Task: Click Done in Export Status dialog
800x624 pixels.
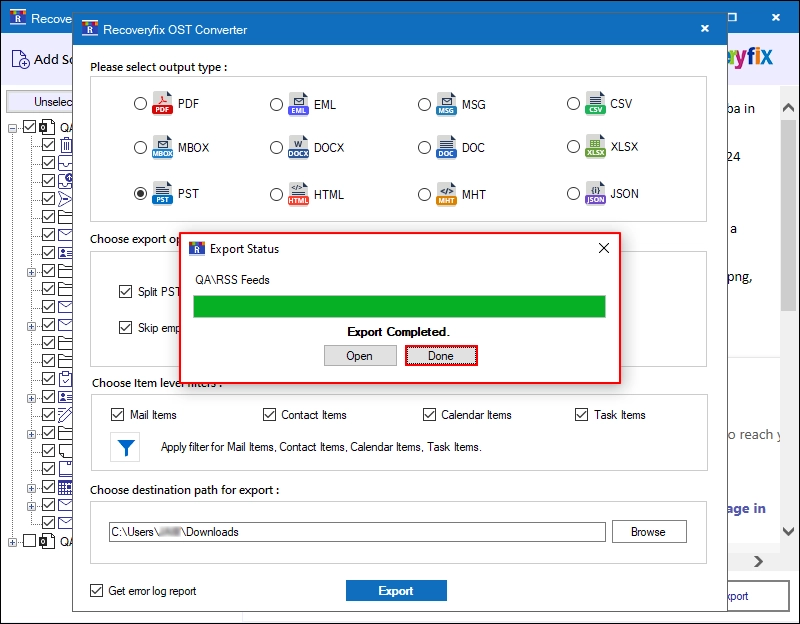Action: [441, 356]
